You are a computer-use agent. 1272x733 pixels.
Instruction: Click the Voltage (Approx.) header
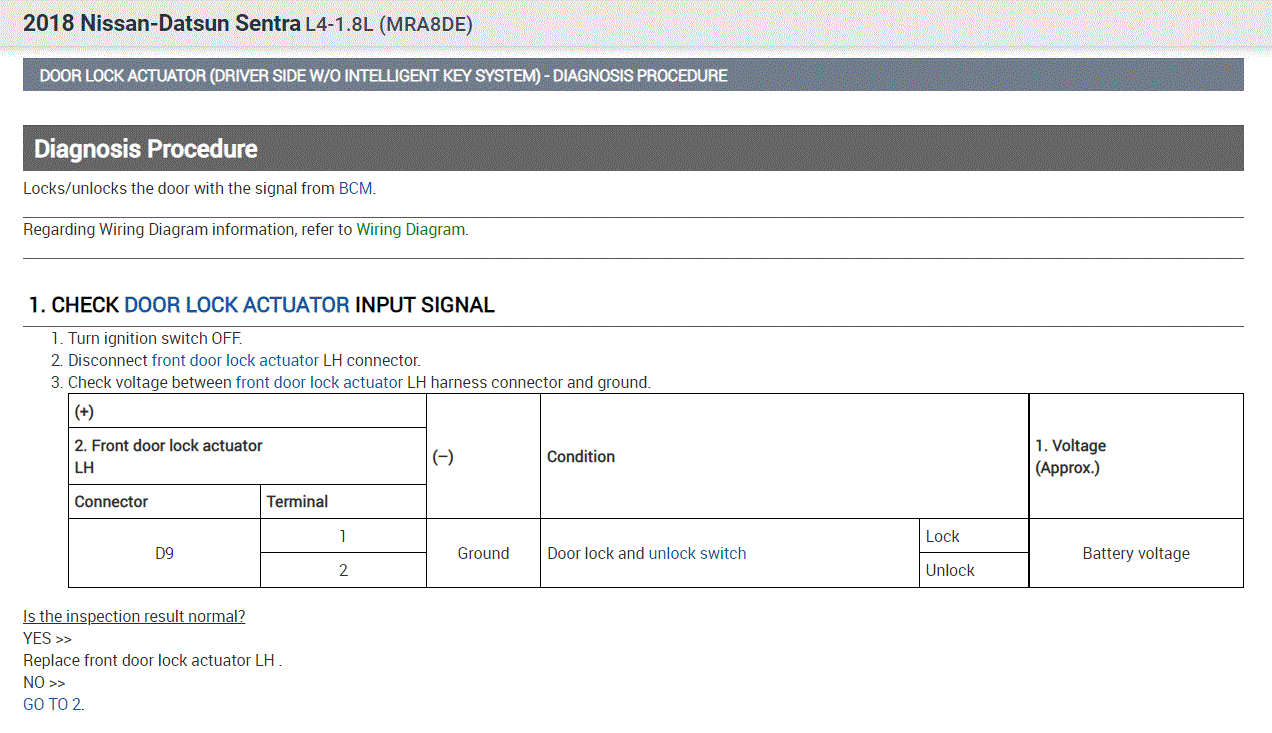coord(1136,456)
